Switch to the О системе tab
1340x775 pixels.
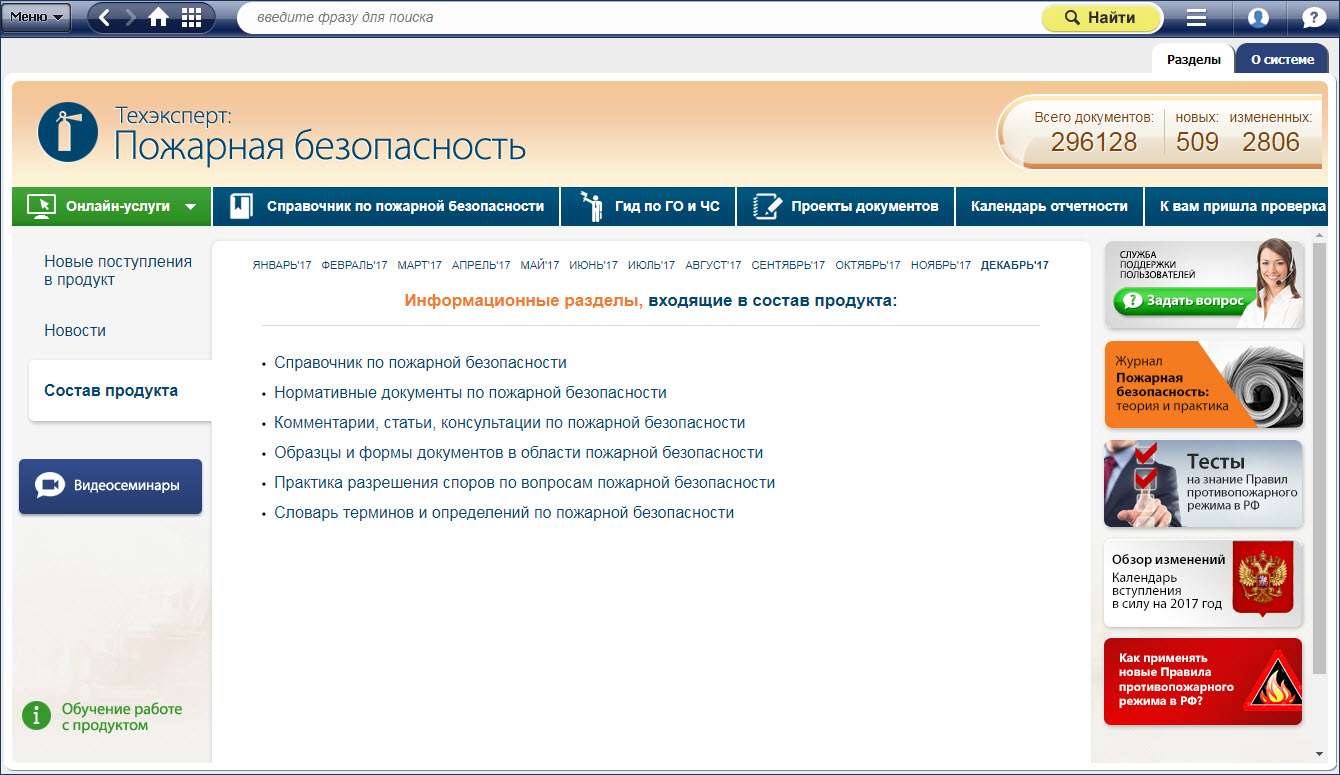(1282, 59)
